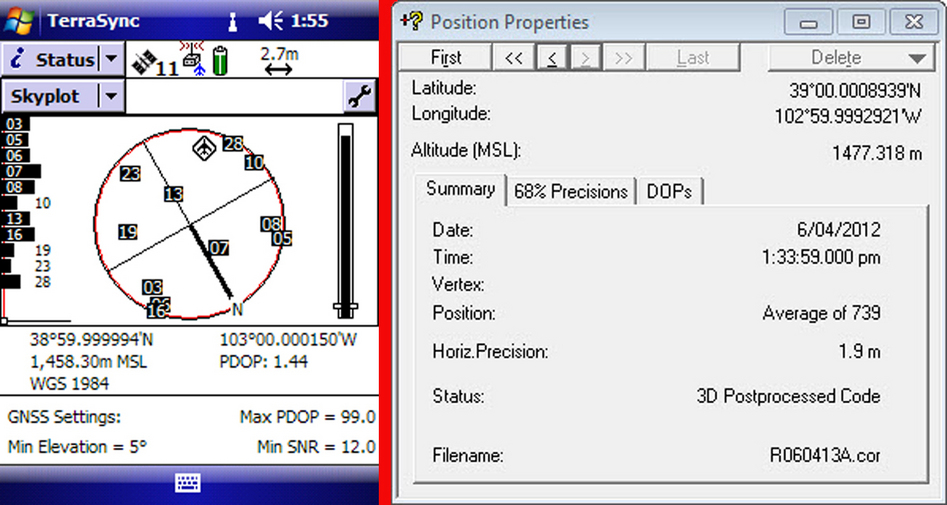This screenshot has height=505, width=947.
Task: Tap the connectivity status icon in title bar
Action: 232,21
